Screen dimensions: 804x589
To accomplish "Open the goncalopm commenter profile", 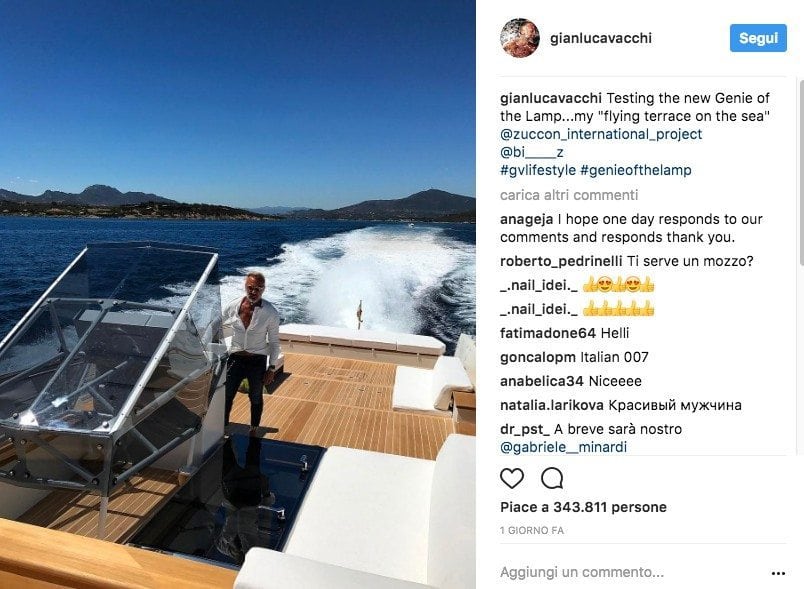I will pos(538,357).
